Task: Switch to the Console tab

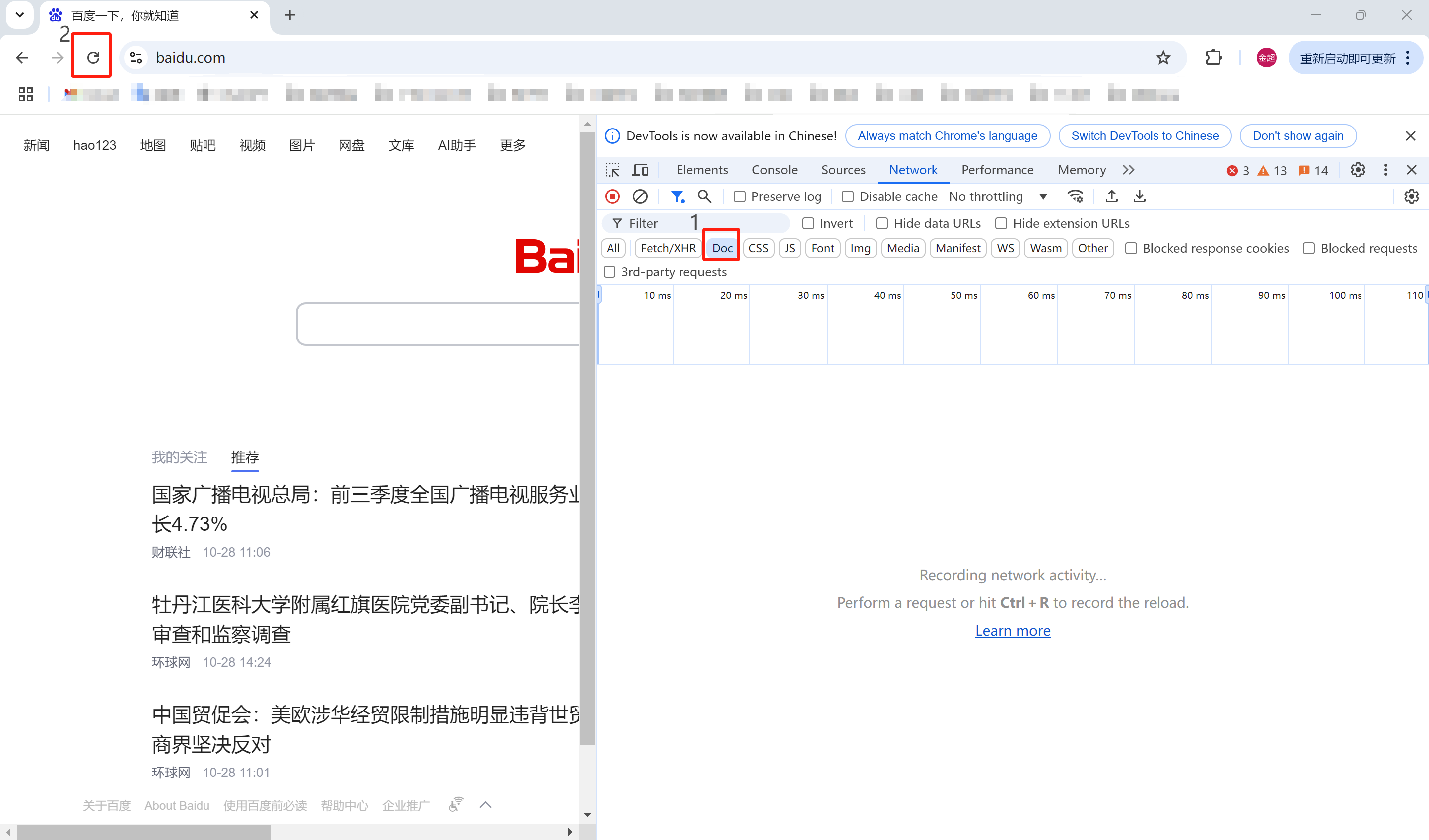Action: pos(775,170)
